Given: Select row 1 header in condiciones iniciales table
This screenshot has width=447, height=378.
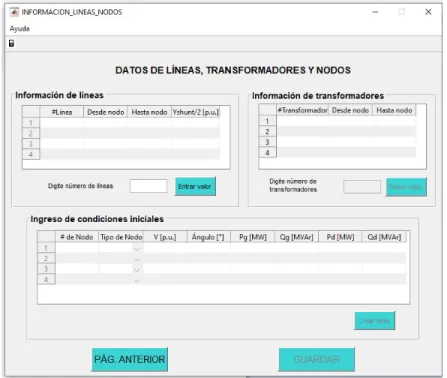Looking at the screenshot, I should click(x=46, y=248).
